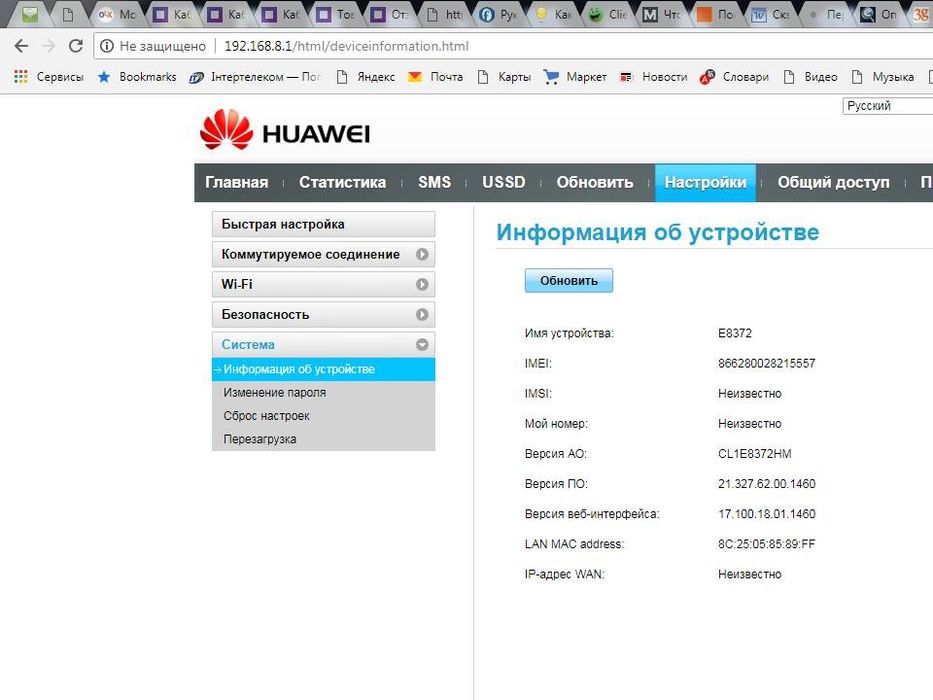Open the Обновить nav menu item
Screen dimensions: 933x700
[594, 182]
